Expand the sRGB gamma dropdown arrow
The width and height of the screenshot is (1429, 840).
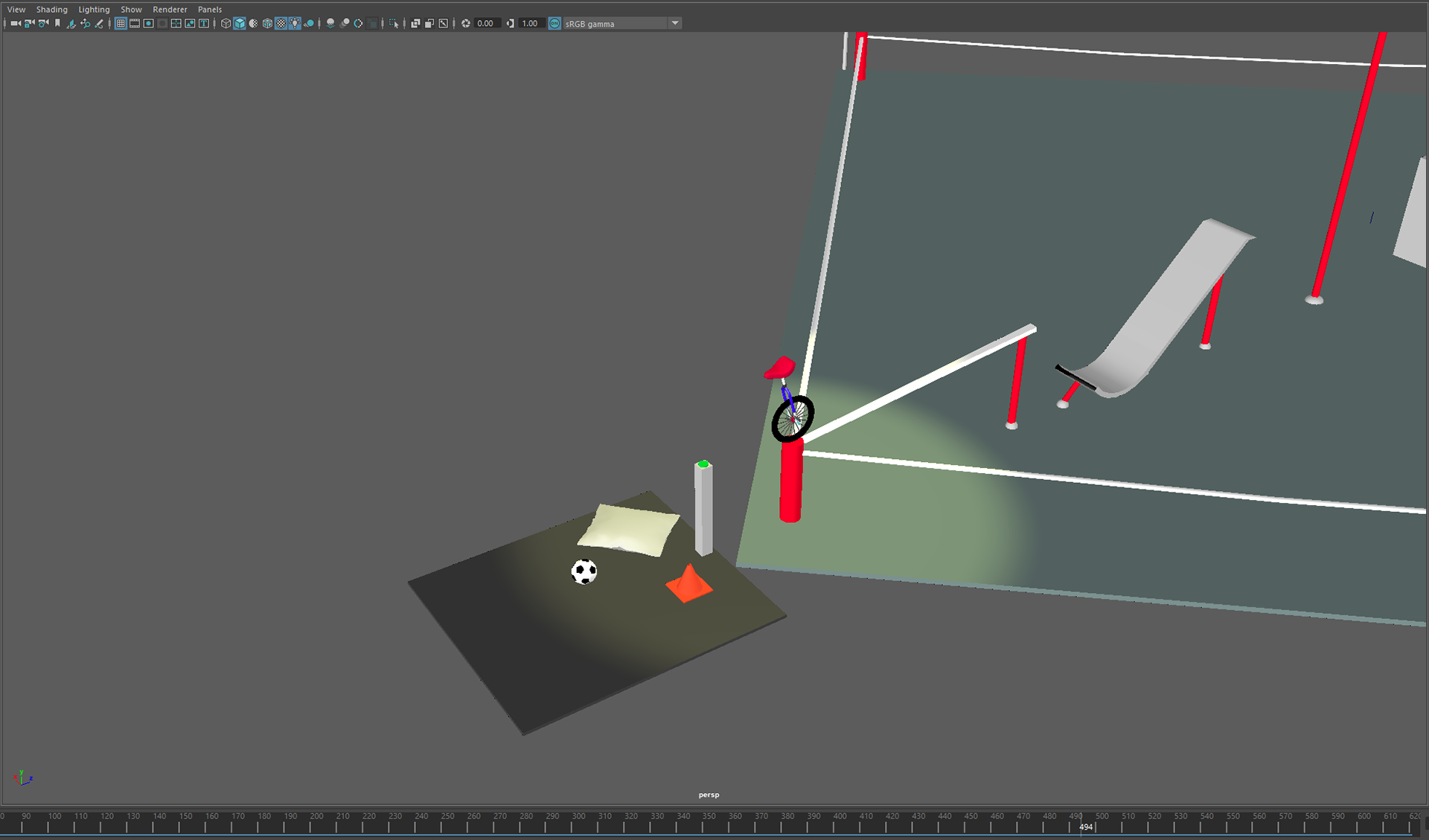675,24
